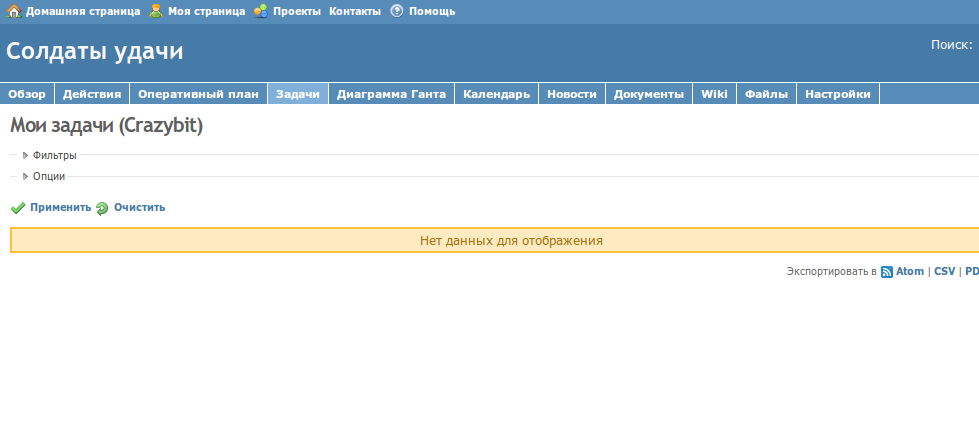The width and height of the screenshot is (979, 425).
Task: Click the green refresh icon beside Очистить
Action: pos(102,208)
